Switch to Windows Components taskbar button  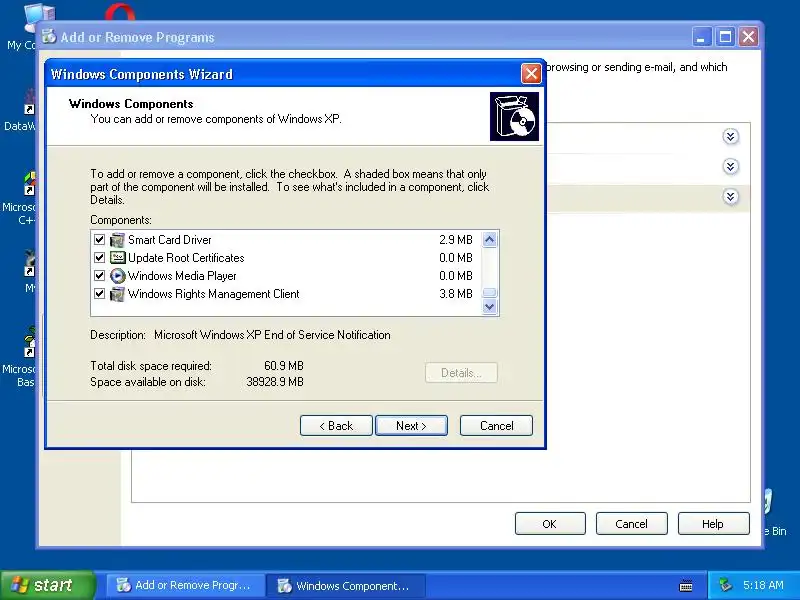347,586
